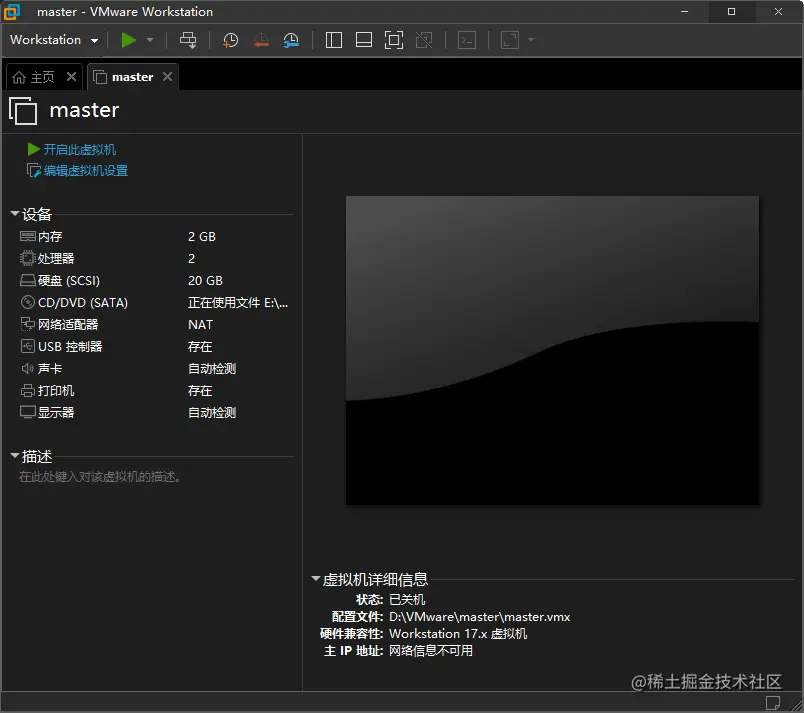
Task: Click the 已关机 status value
Action: pyautogui.click(x=407, y=599)
